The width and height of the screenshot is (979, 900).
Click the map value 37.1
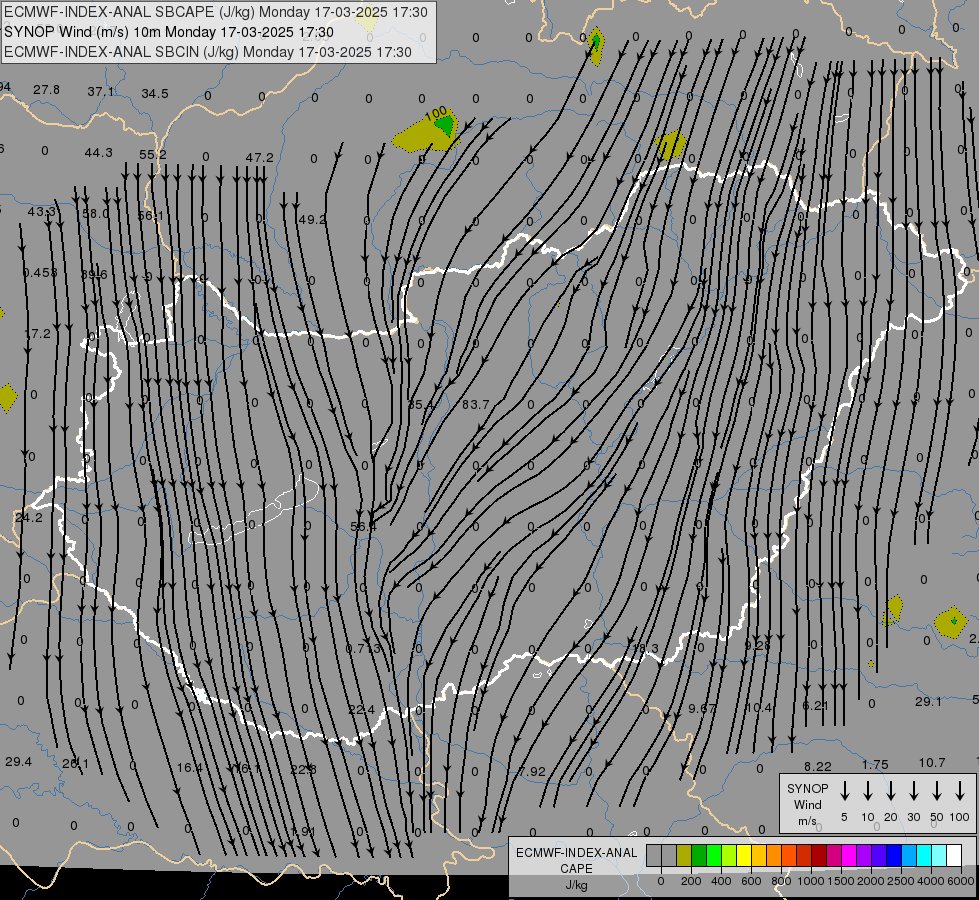coord(101,92)
